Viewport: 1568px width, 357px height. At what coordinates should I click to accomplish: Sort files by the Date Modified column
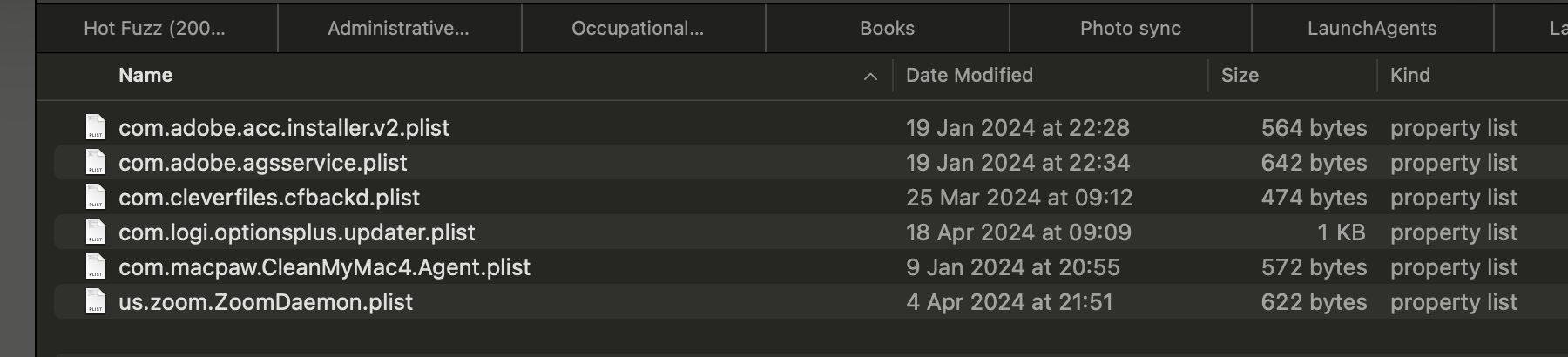tap(969, 76)
